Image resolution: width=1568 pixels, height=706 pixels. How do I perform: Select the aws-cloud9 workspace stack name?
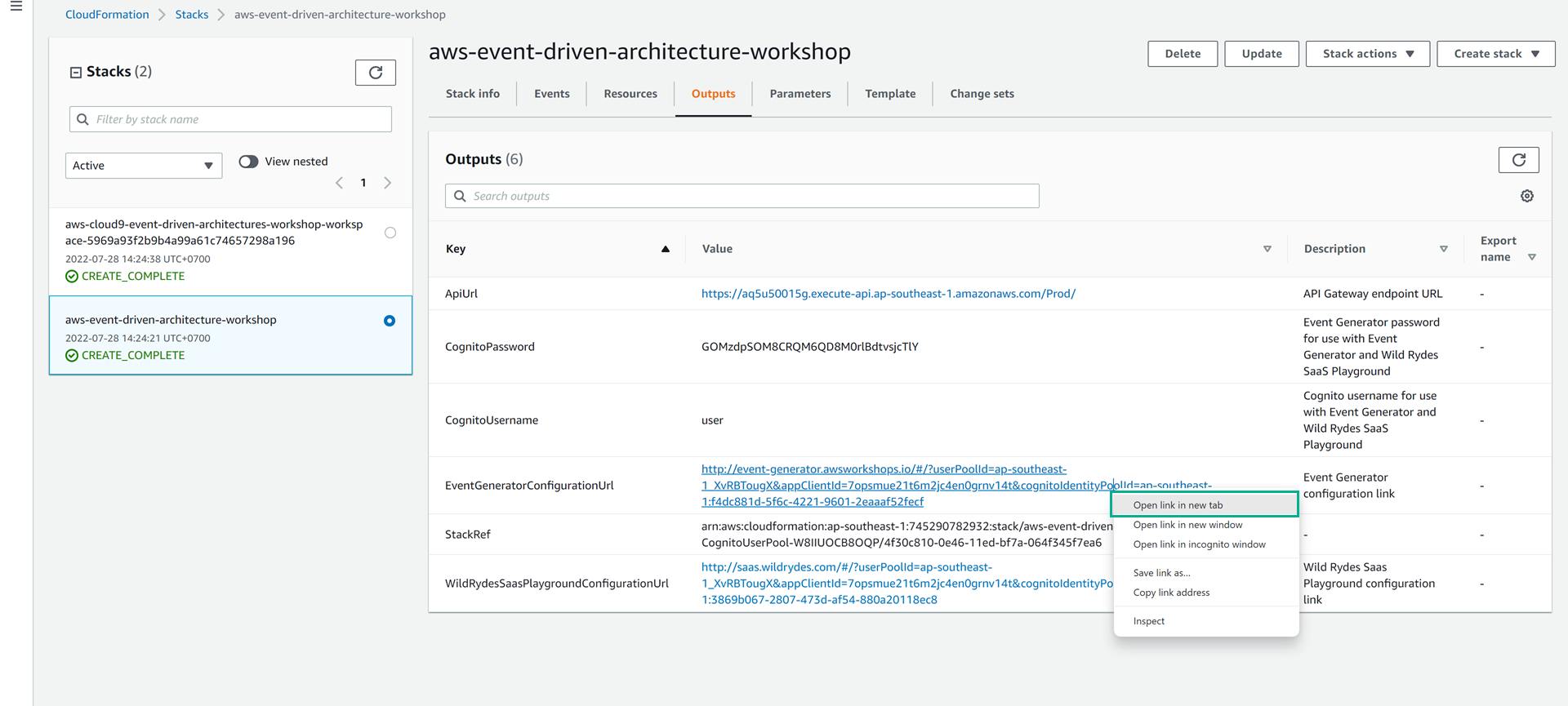coord(214,233)
